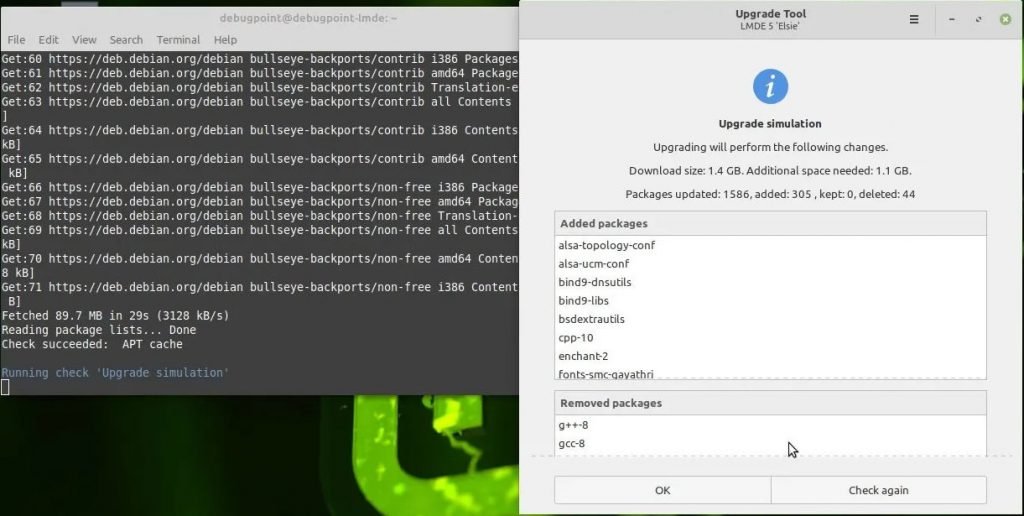The width and height of the screenshot is (1024, 516).
Task: Click the blue info icon
Action: point(770,86)
